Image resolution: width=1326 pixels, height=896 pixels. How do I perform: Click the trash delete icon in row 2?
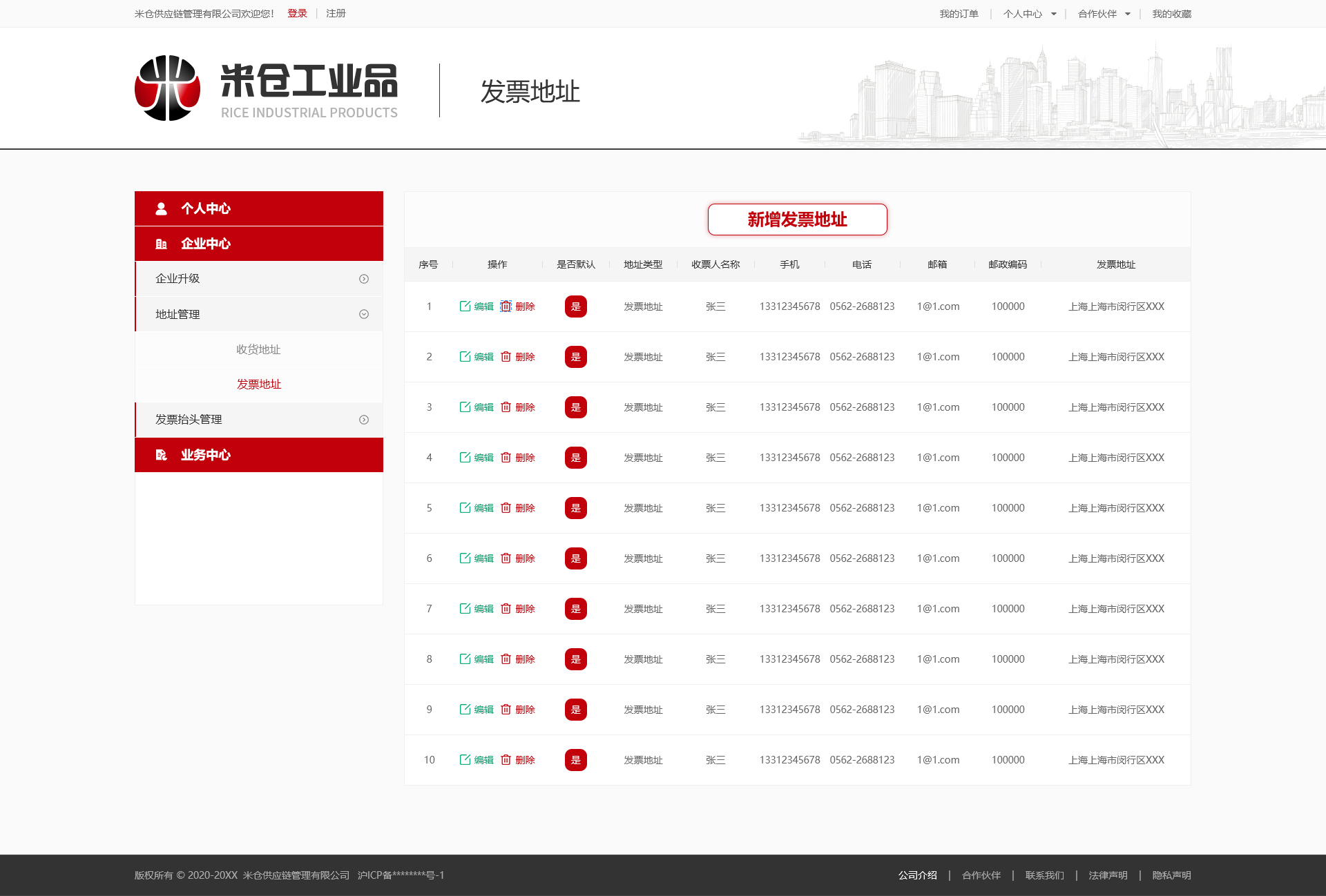click(x=506, y=357)
